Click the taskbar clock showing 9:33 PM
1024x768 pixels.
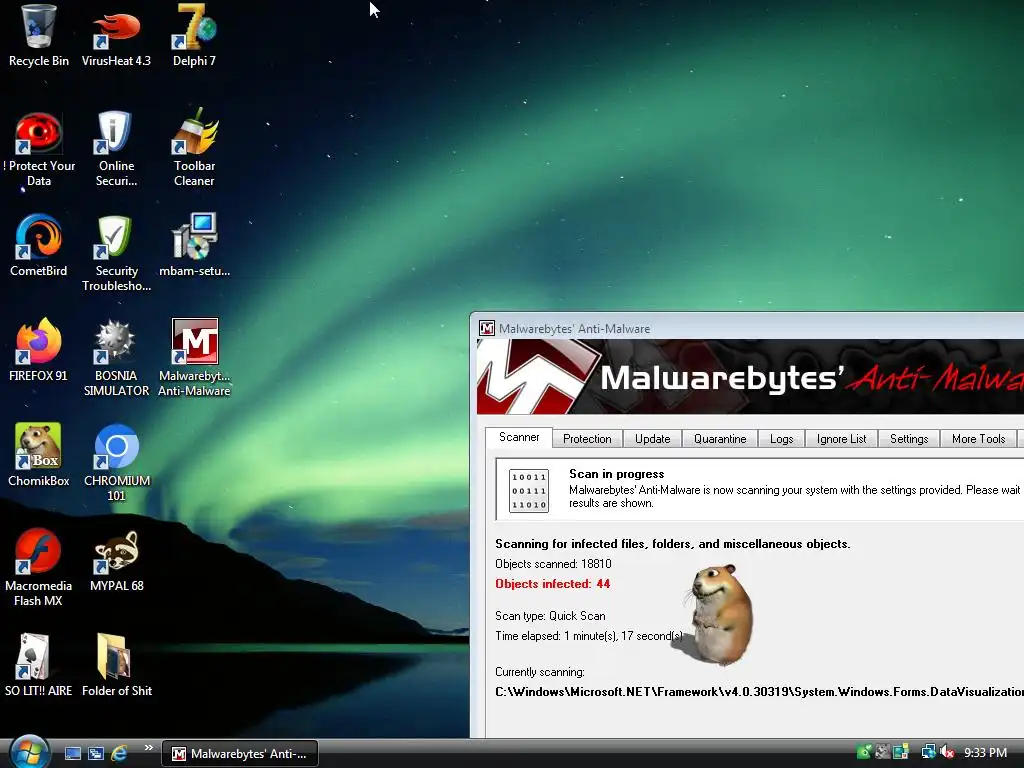(985, 753)
